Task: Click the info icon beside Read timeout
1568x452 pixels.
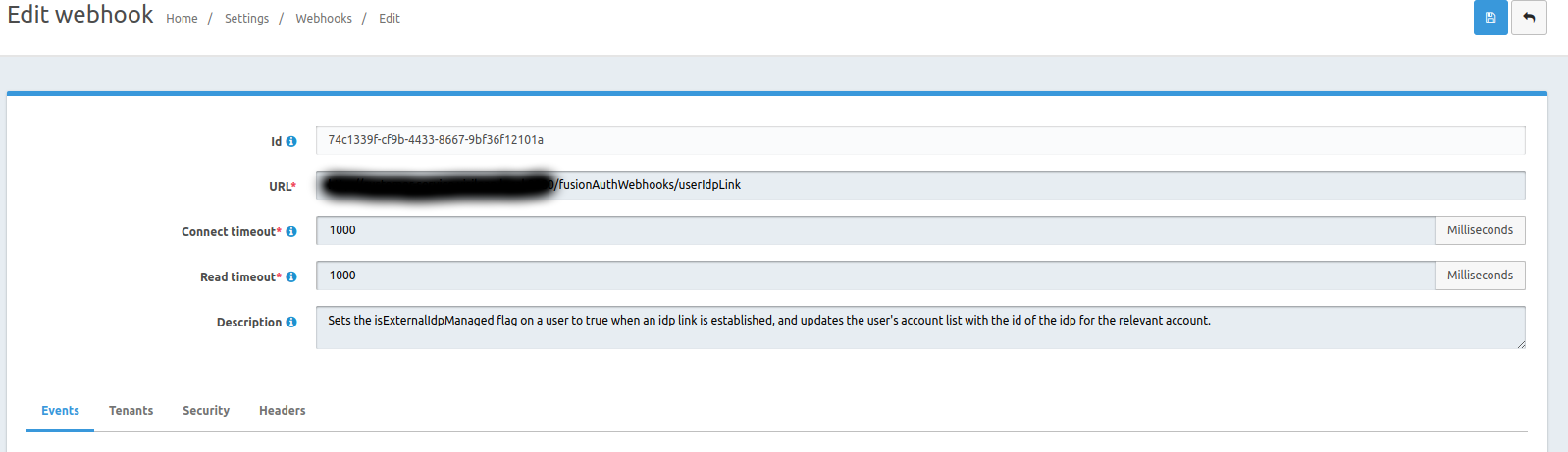Action: 291,277
